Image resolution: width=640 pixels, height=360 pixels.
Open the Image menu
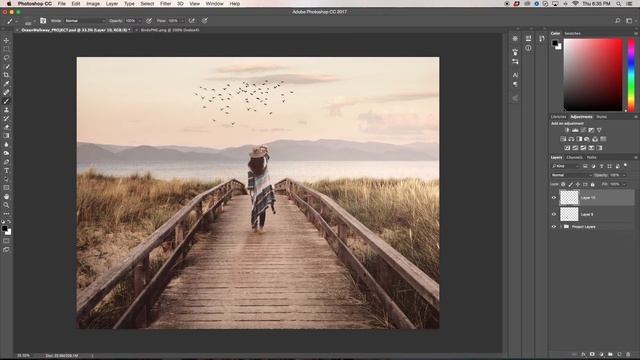point(93,4)
